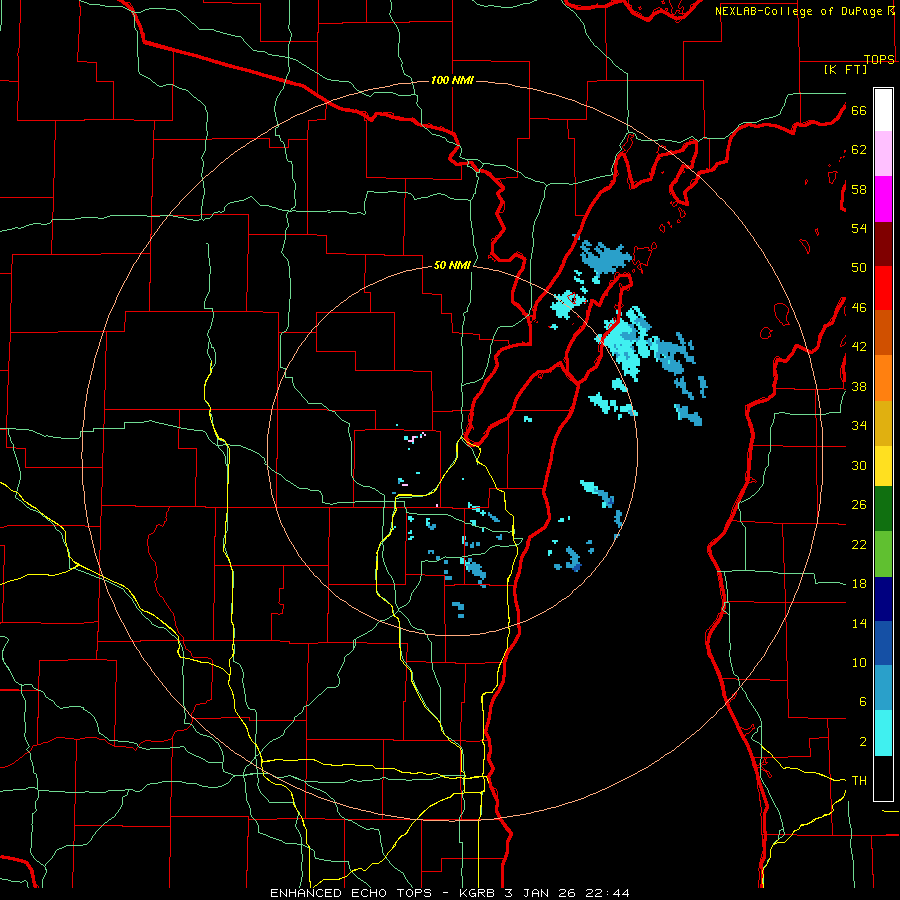Click the [K FT] units label
This screenshot has height=900, width=900.
845,69
